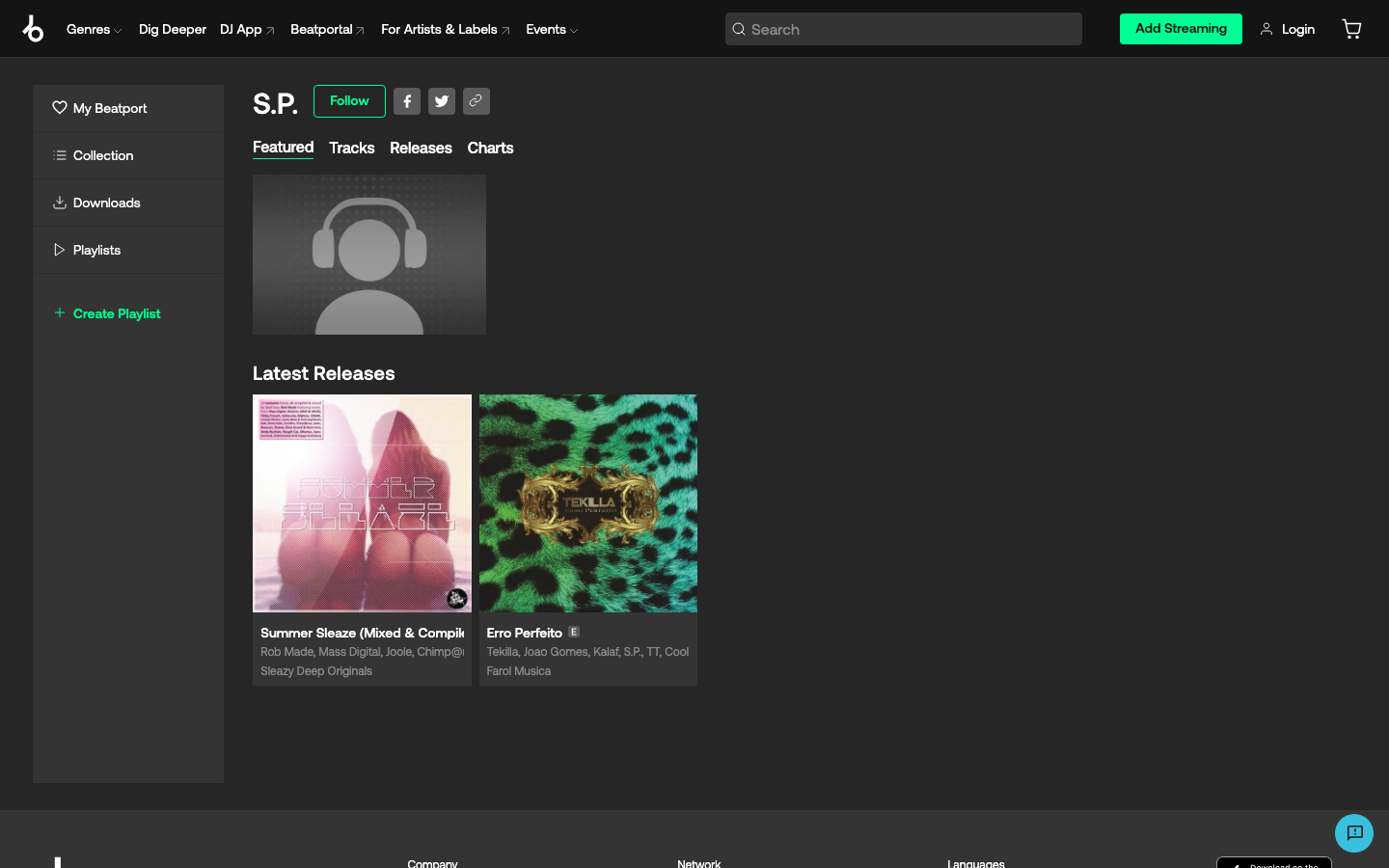Image resolution: width=1389 pixels, height=868 pixels.
Task: Expand the Genres dropdown
Action: [94, 29]
